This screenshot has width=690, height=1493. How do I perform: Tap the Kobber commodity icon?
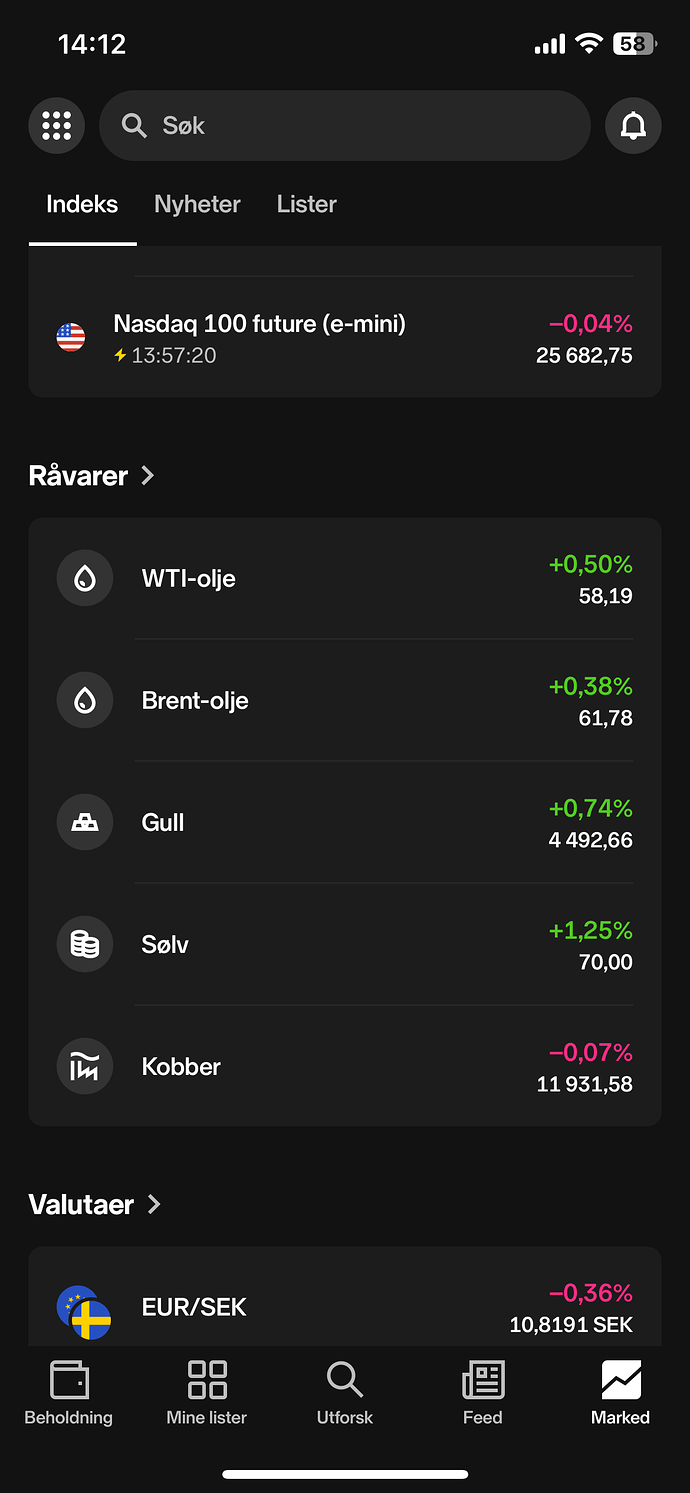[85, 1066]
